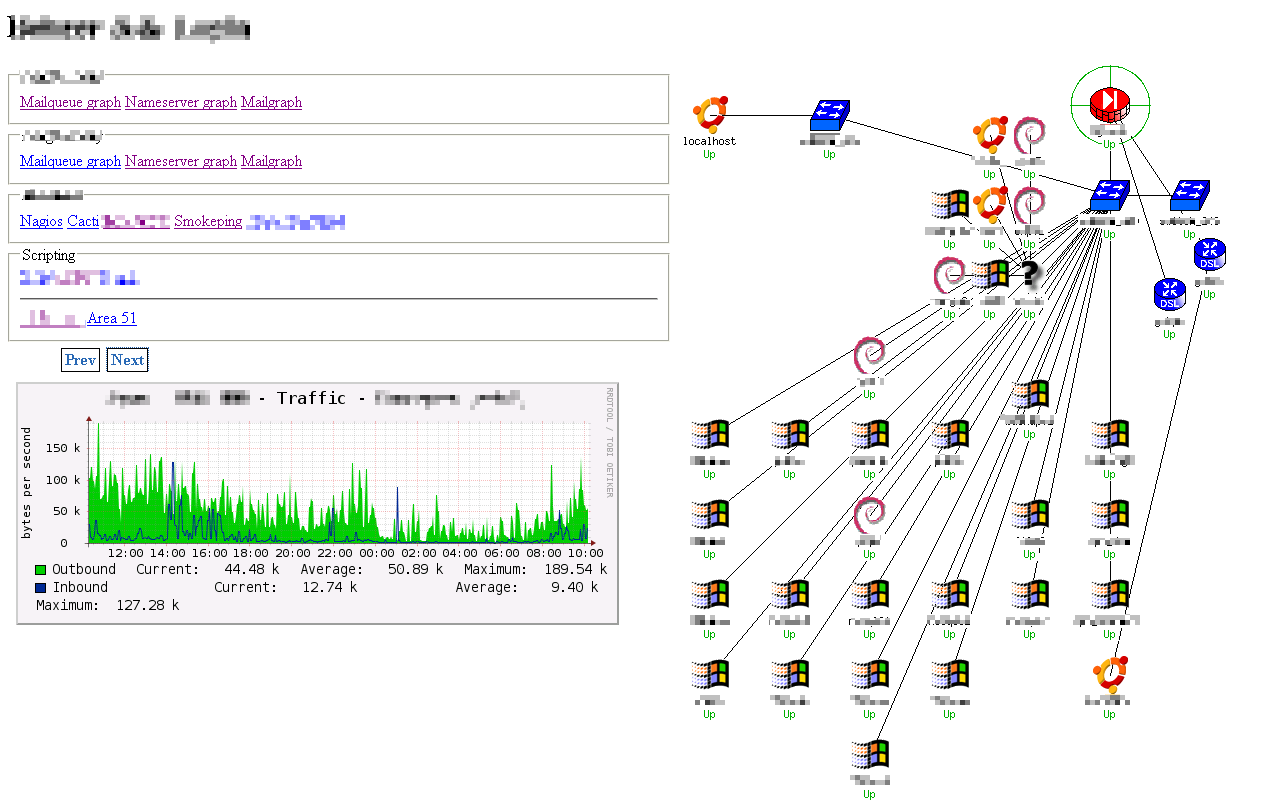Click the 'localhost' host label
The height and width of the screenshot is (811, 1266).
tap(709, 141)
